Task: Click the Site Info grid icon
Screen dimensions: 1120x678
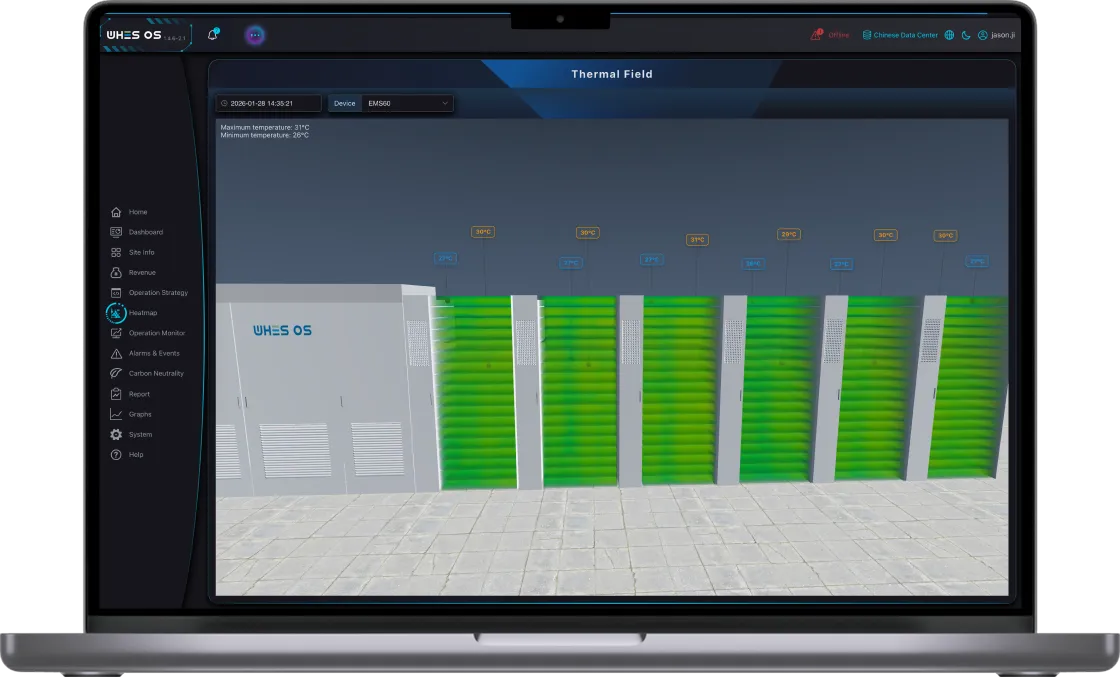Action: click(116, 253)
